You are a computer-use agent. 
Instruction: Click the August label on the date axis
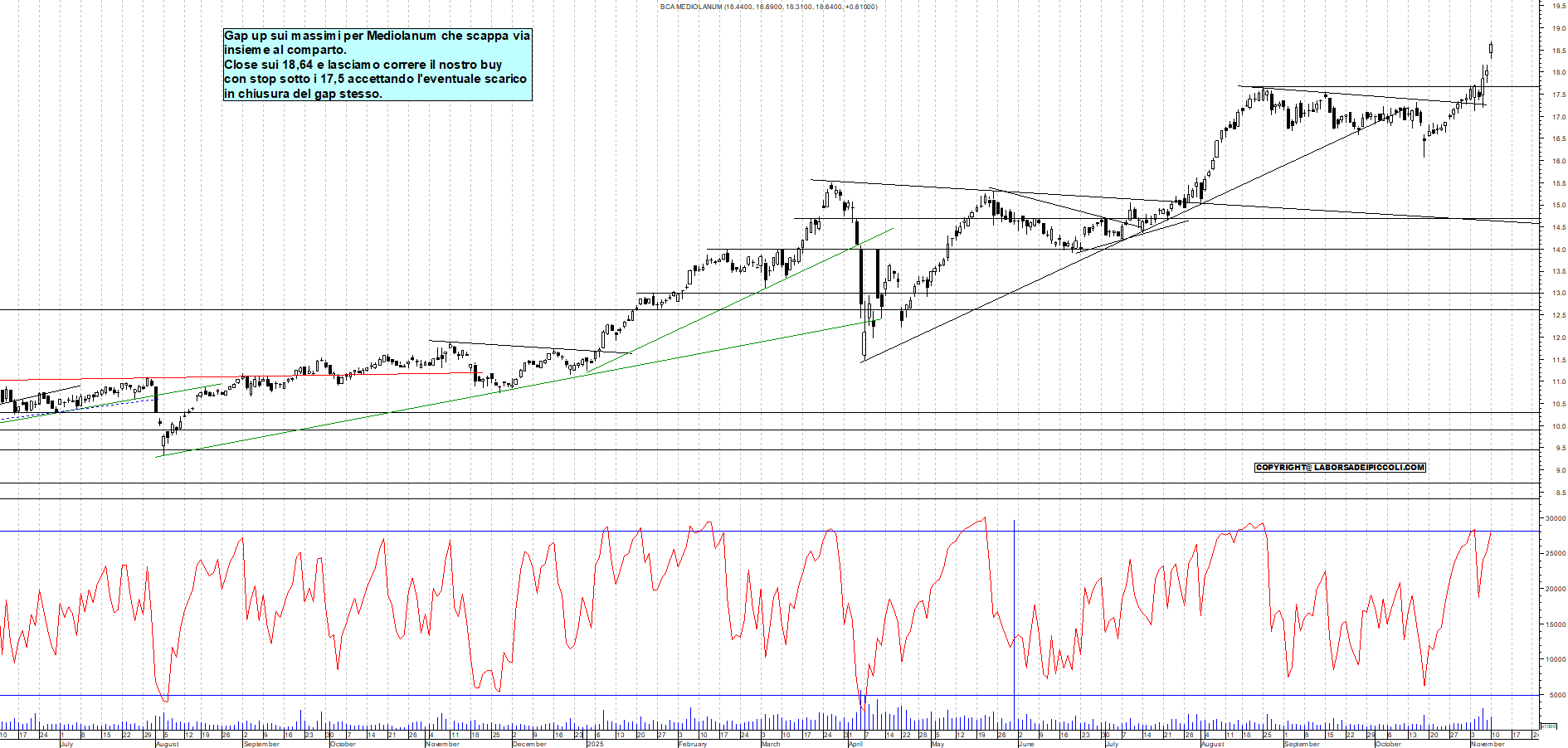pyautogui.click(x=166, y=745)
